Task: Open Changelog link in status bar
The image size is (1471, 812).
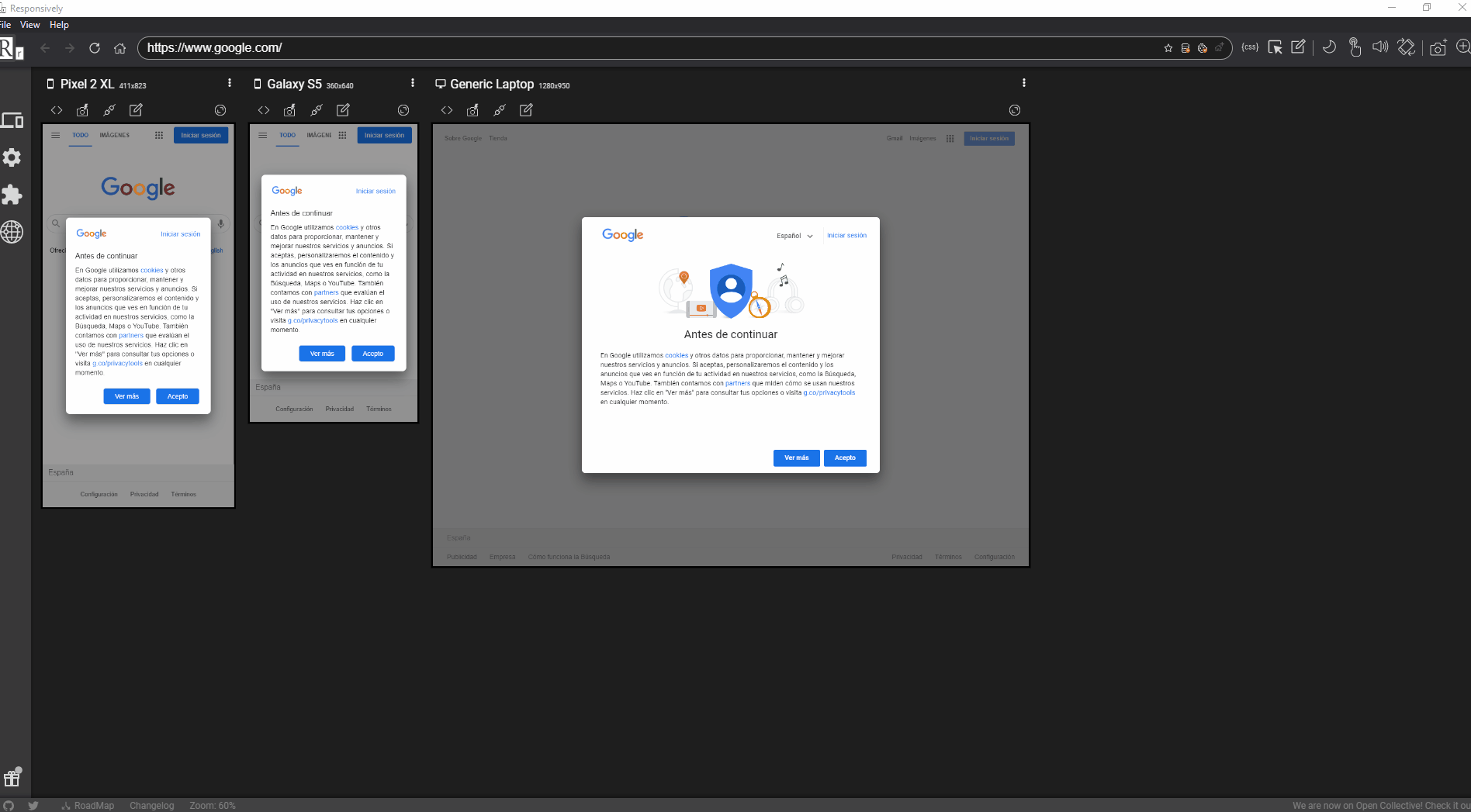Action: click(x=152, y=806)
